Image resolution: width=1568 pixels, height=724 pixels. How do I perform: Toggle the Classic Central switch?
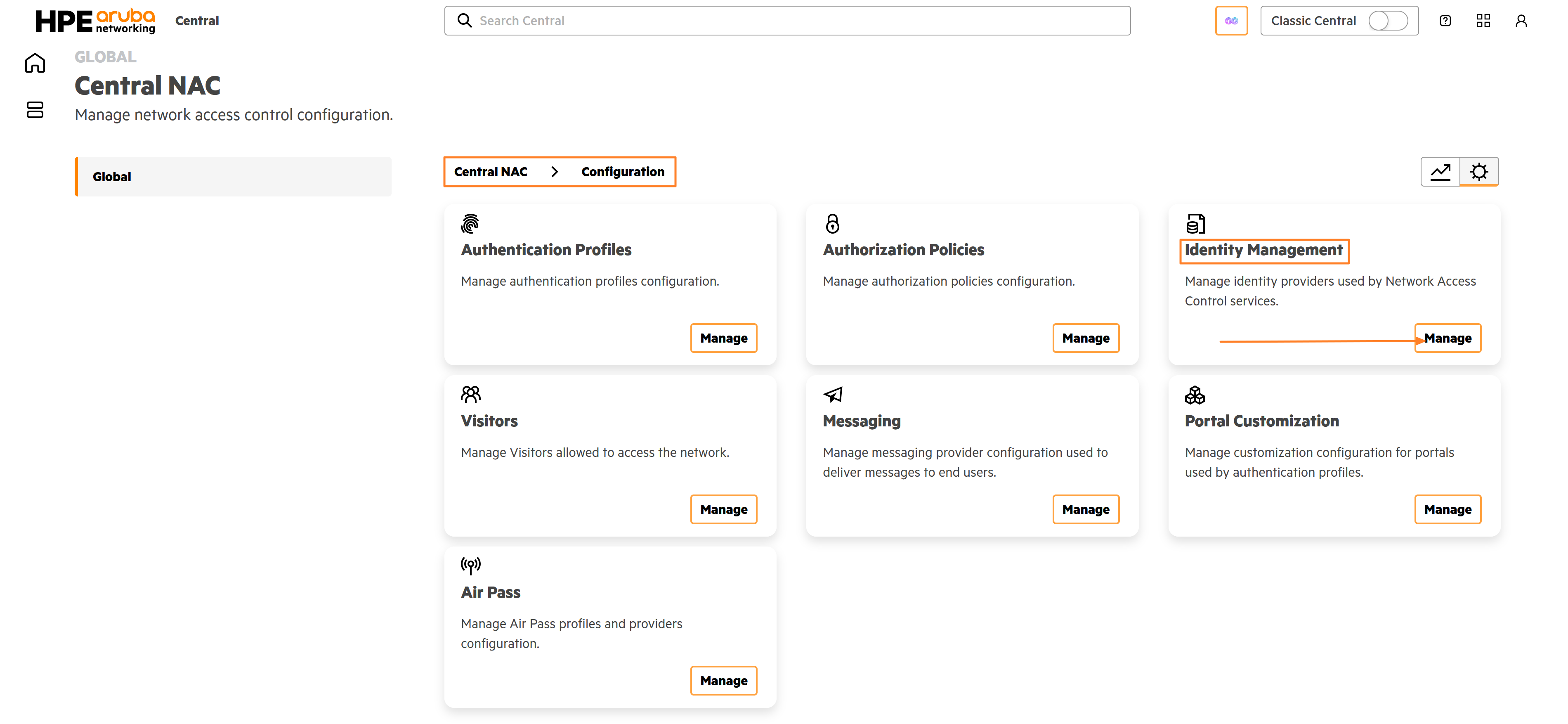(1388, 21)
